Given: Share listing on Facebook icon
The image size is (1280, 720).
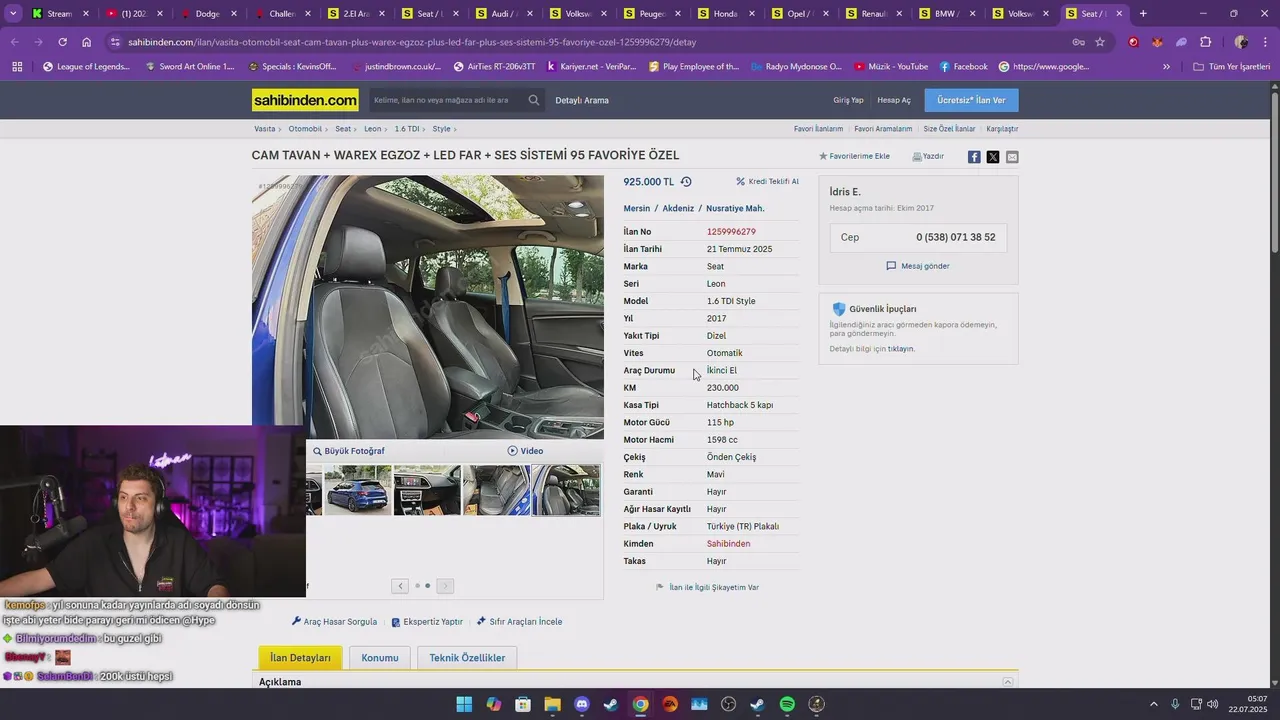Looking at the screenshot, I should click(974, 157).
